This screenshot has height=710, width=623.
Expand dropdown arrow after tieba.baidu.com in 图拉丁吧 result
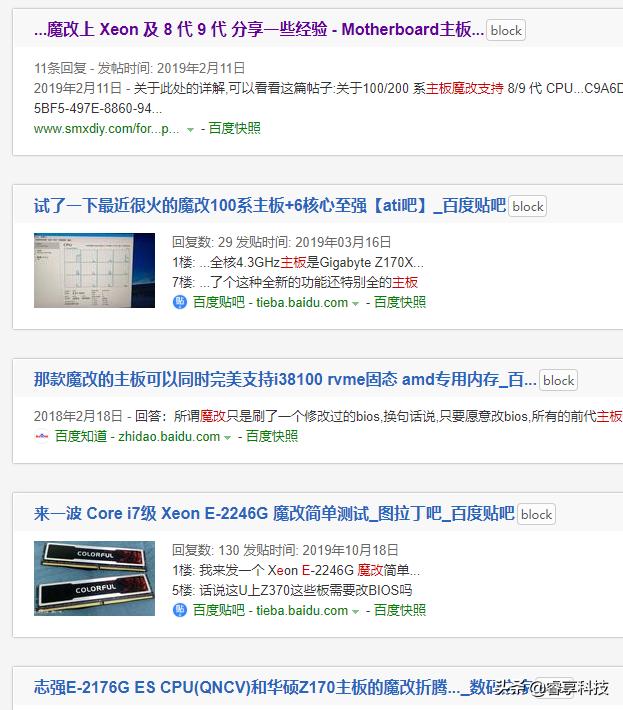355,612
